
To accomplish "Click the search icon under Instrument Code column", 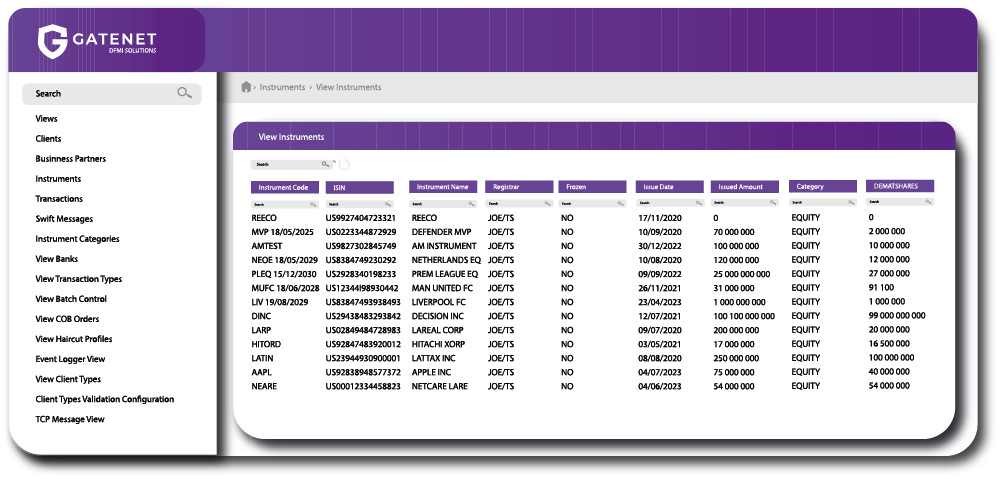I will (x=314, y=203).
